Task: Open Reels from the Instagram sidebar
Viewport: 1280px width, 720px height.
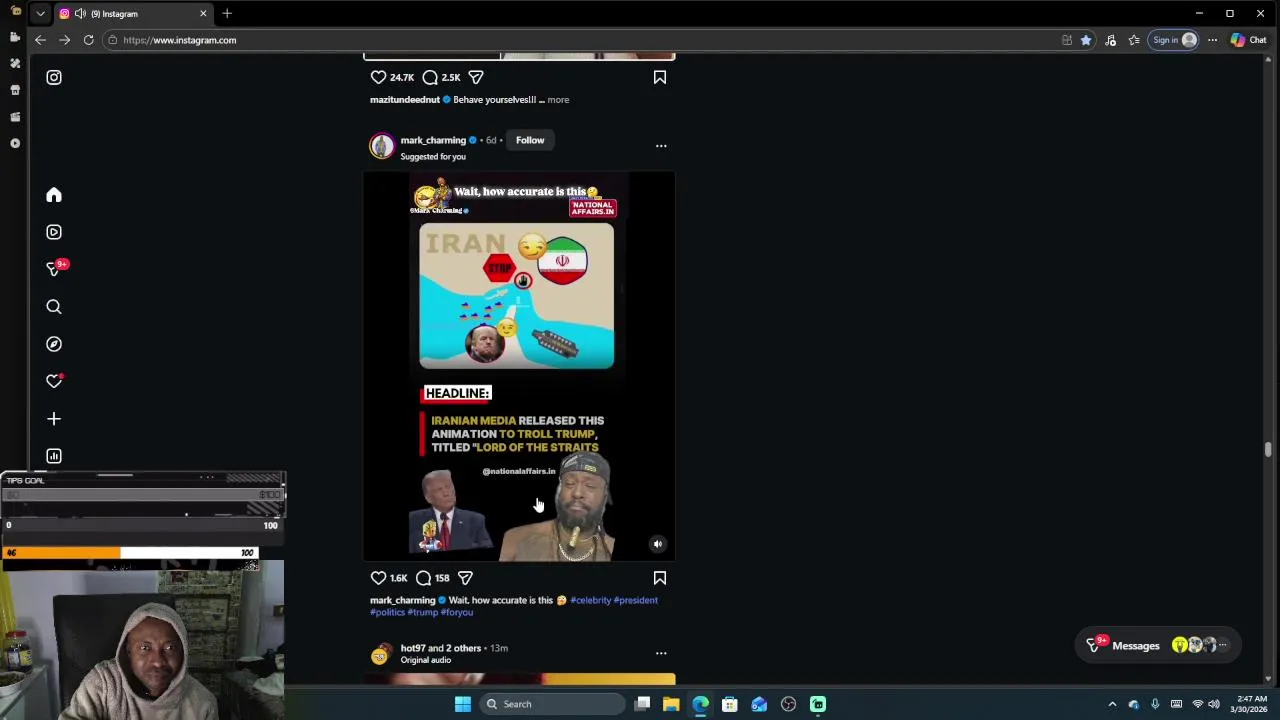Action: [54, 232]
